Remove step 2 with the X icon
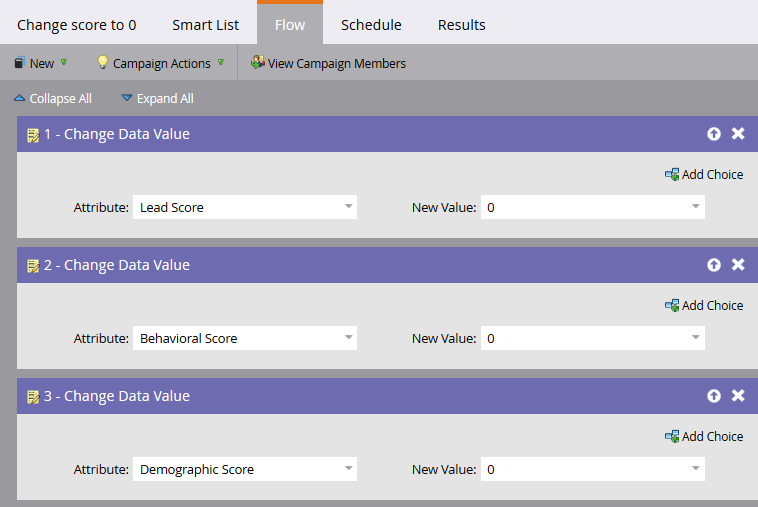758x507 pixels. [738, 265]
